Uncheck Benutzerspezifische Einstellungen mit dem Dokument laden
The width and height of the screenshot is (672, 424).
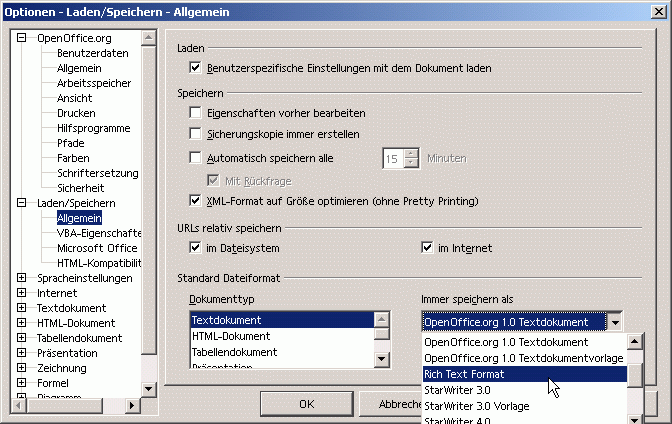click(x=195, y=68)
